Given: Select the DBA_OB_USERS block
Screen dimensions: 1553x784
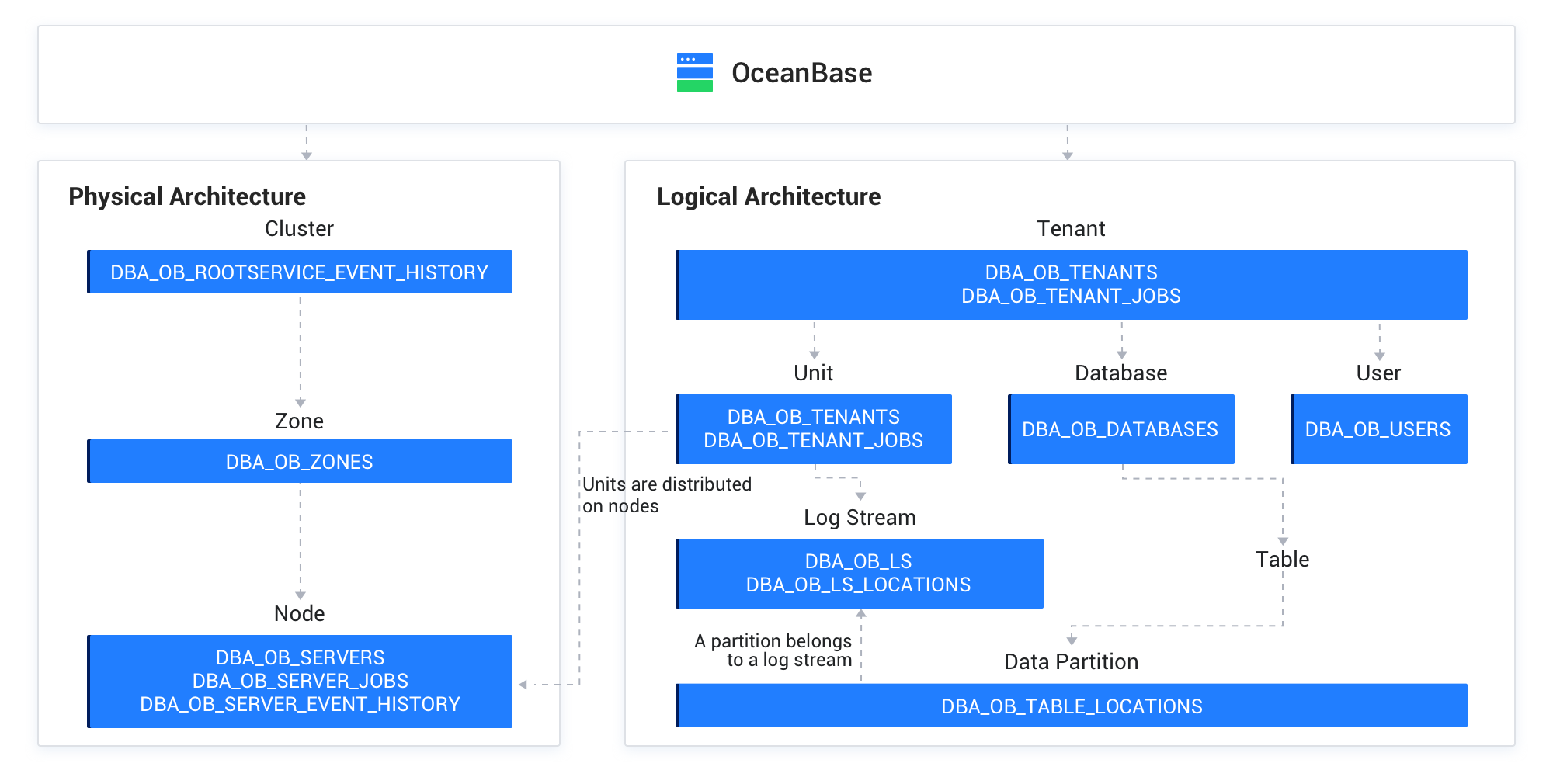Looking at the screenshot, I should tap(1378, 428).
